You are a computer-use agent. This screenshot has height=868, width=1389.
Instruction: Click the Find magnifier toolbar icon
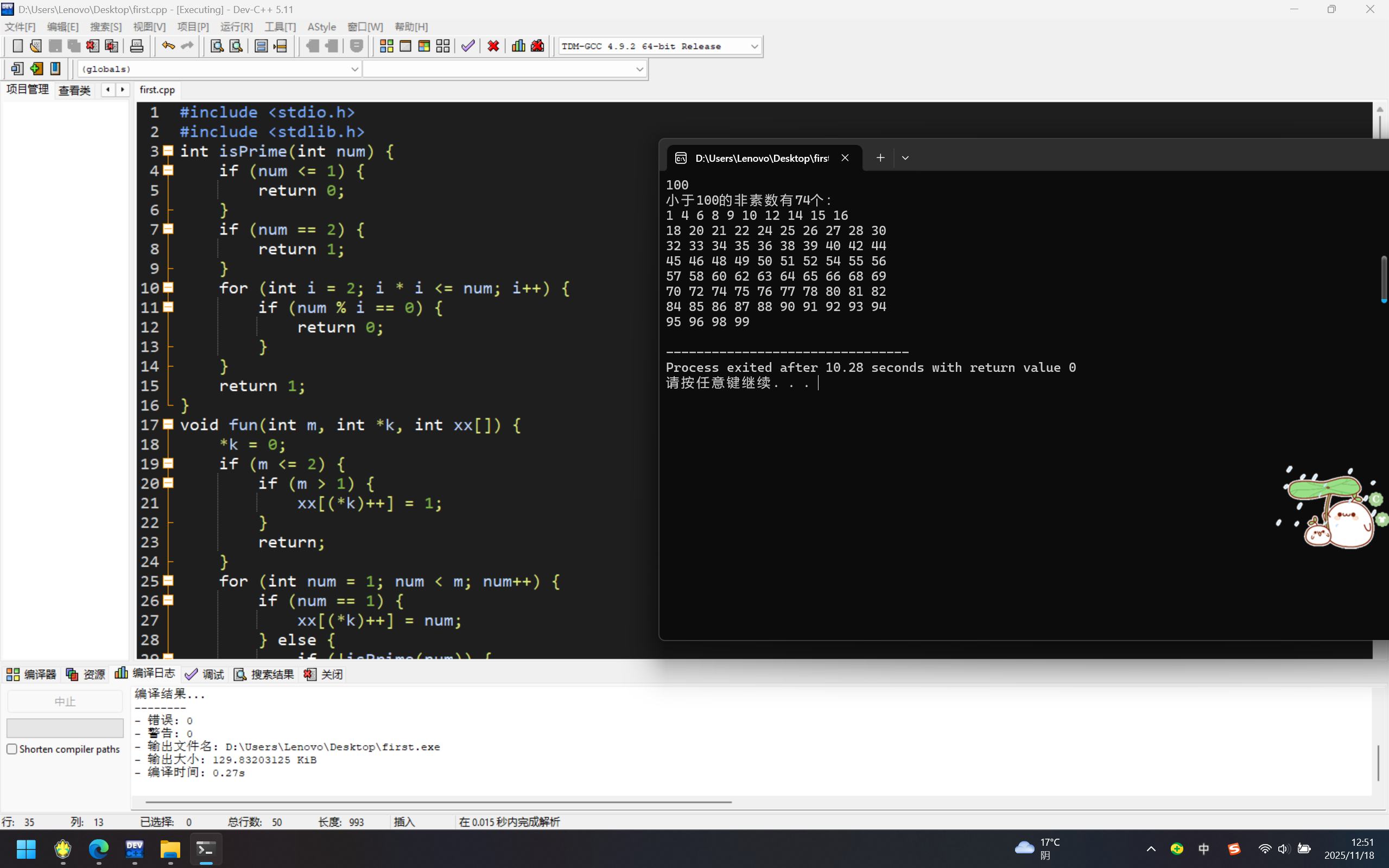point(217,46)
